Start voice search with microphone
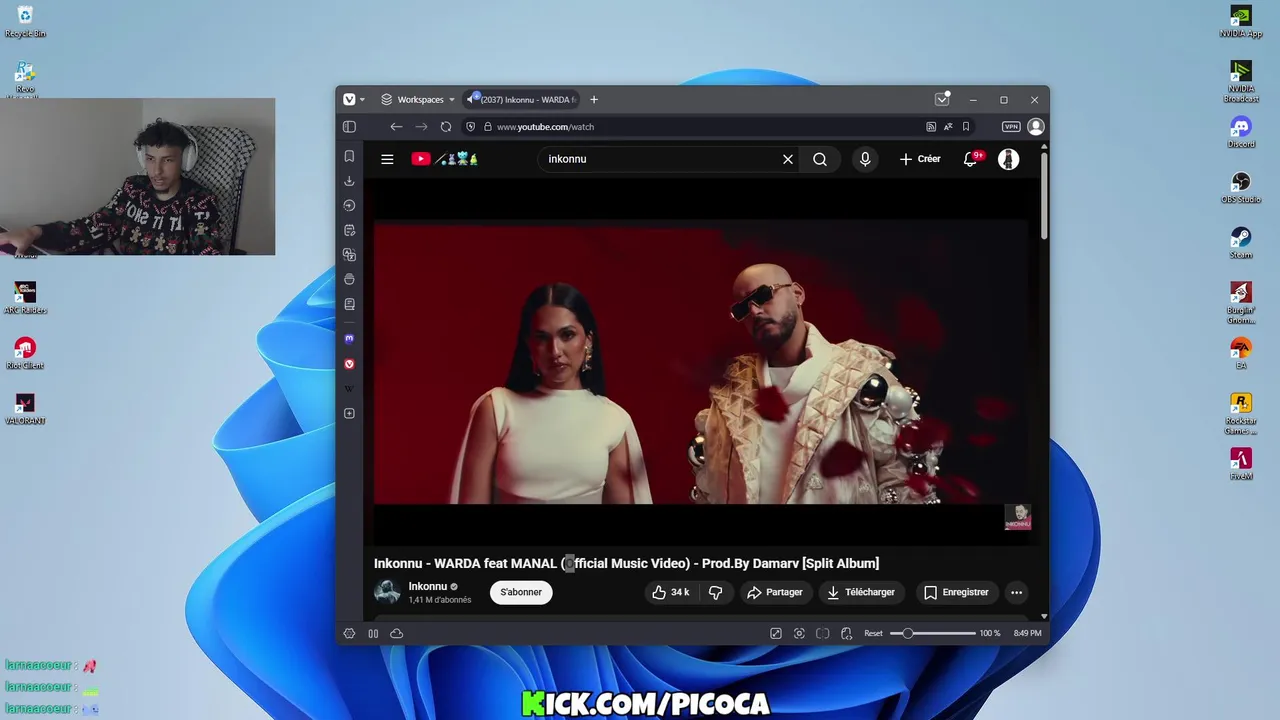The image size is (1280, 720). coord(865,159)
